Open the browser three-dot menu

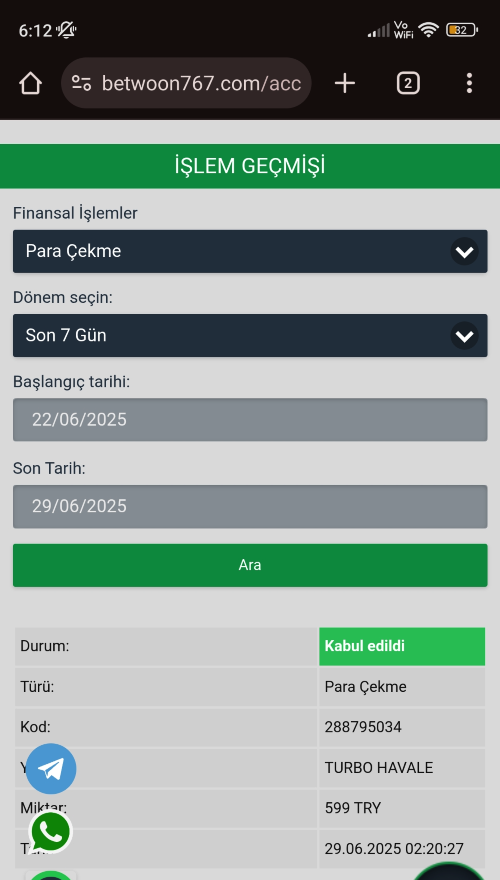tap(469, 84)
